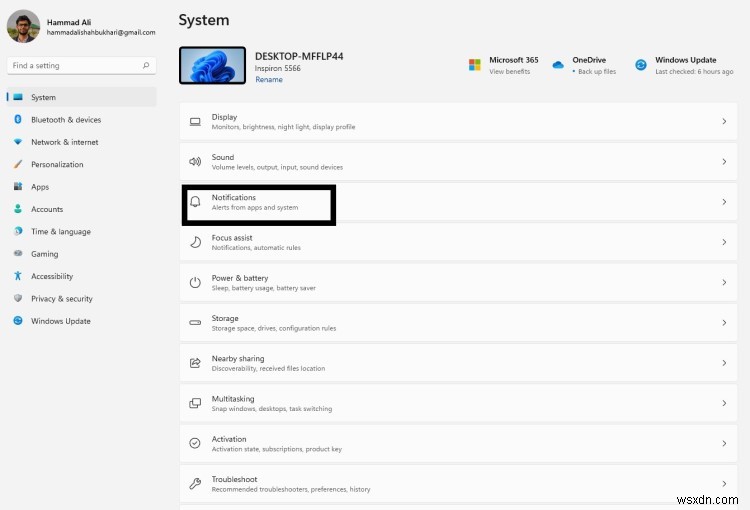Open the Gaming section label
The image size is (750, 510).
44,254
